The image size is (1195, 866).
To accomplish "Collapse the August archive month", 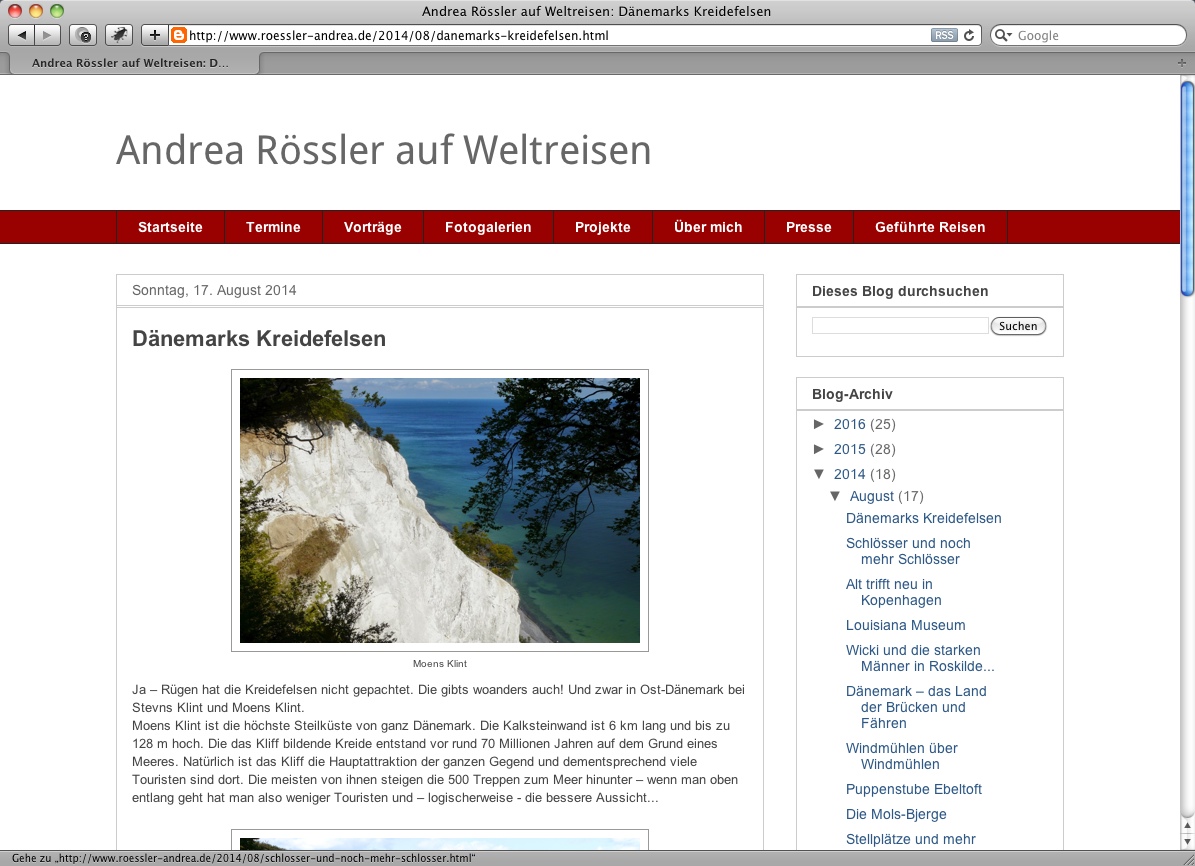I will [x=837, y=496].
